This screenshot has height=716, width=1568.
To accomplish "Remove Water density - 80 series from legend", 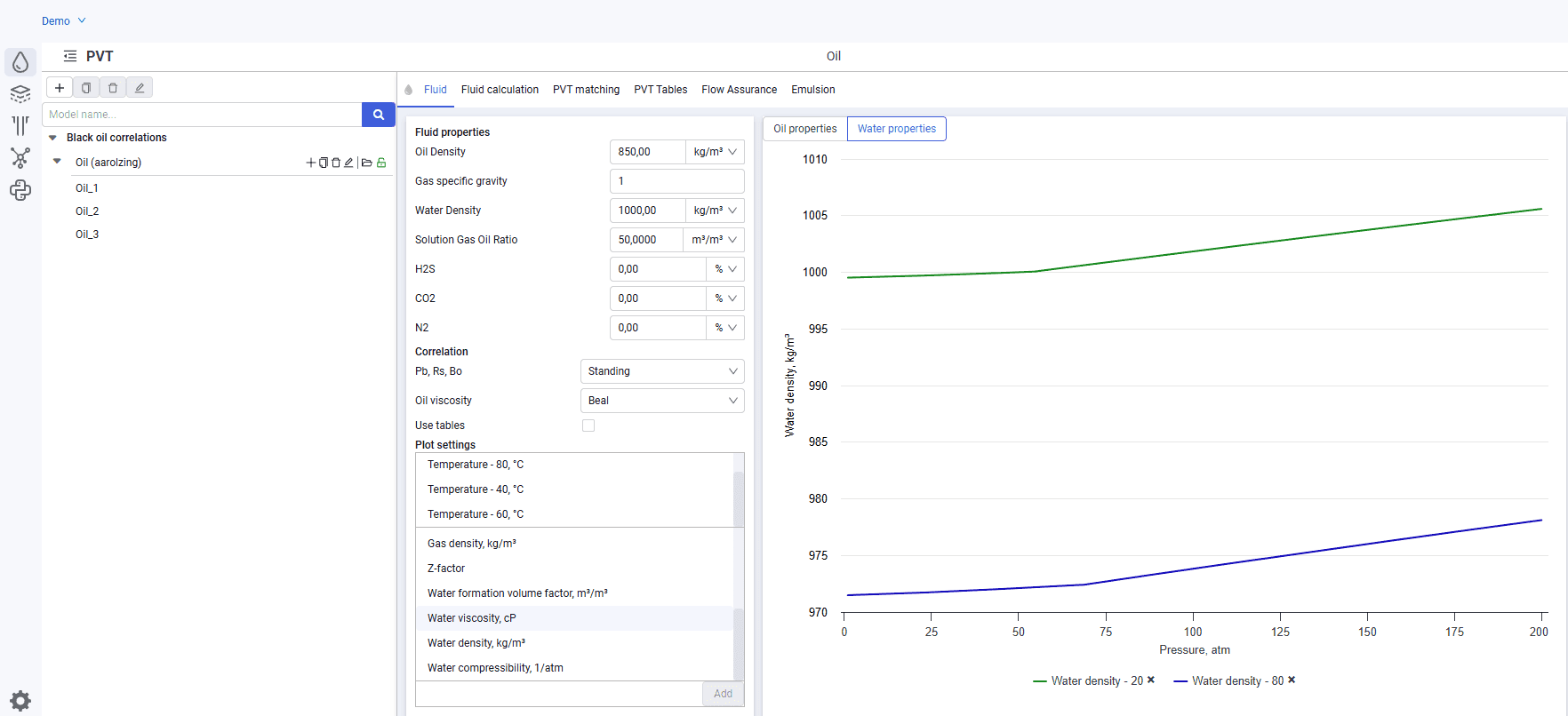I will click(x=1292, y=680).
